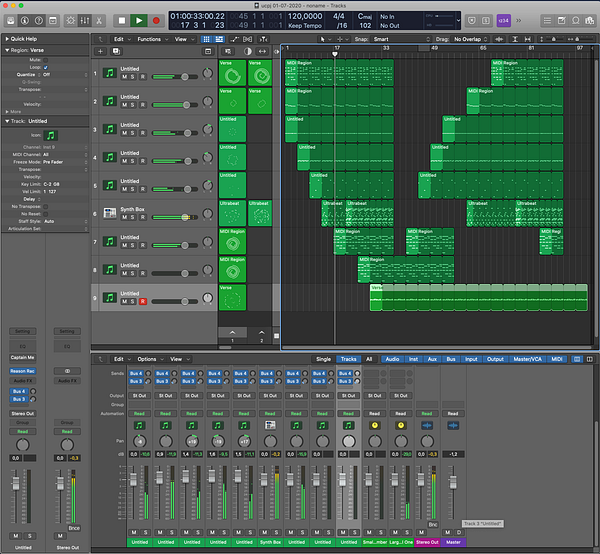Open the mixer Options menu
600x554 pixels.
click(x=147, y=358)
